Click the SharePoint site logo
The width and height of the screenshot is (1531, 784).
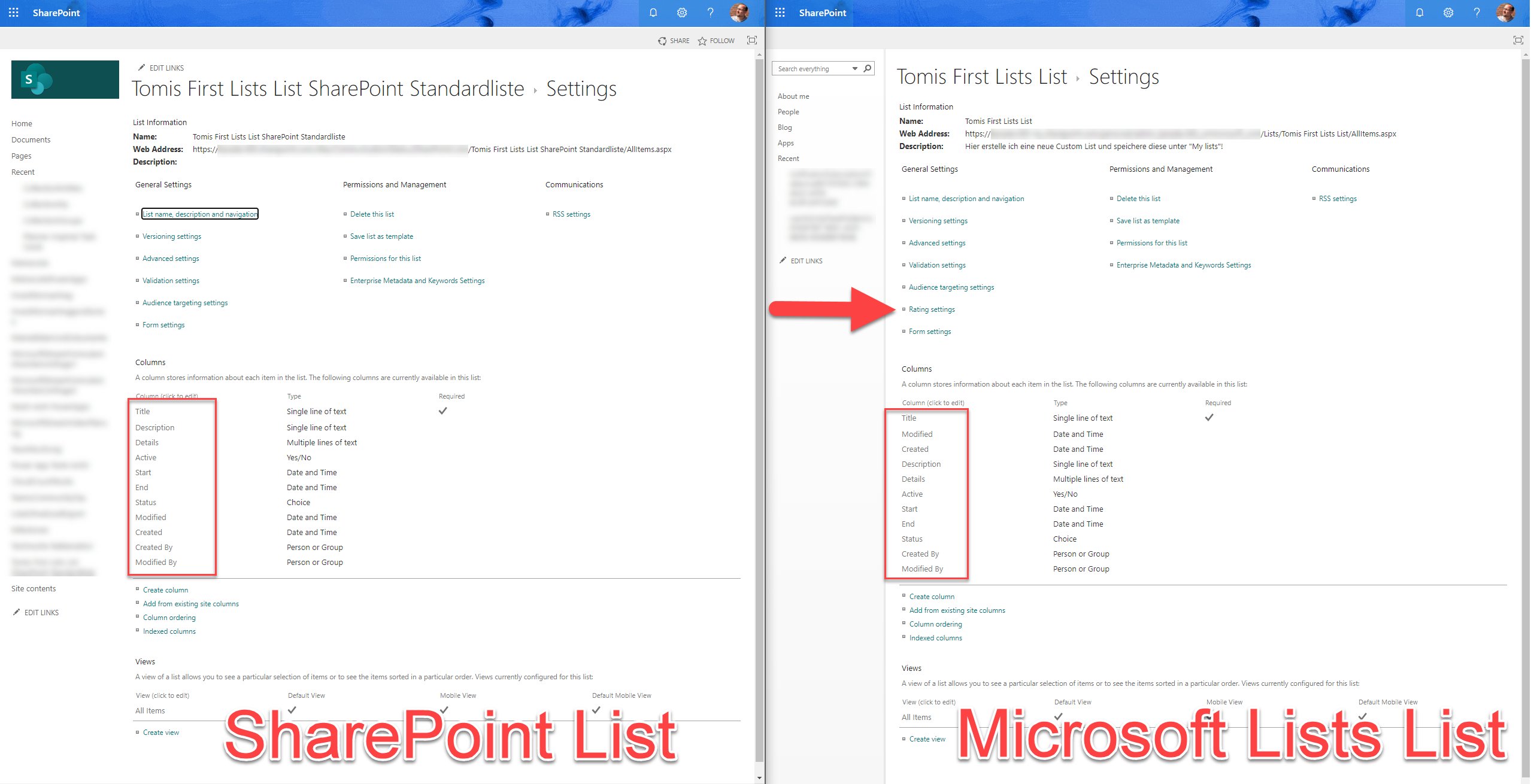pos(65,79)
